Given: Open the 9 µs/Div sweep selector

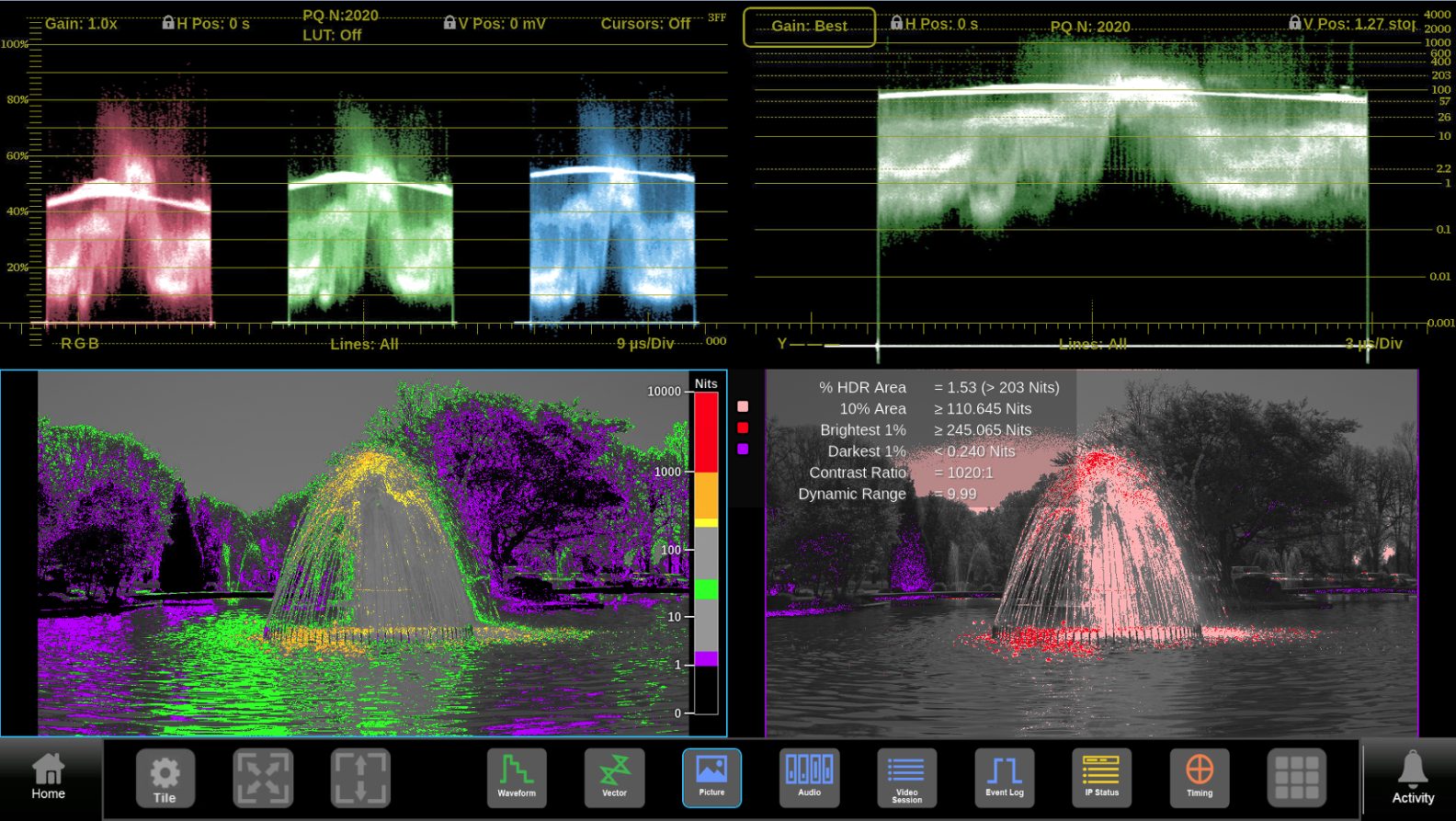Looking at the screenshot, I should click(x=645, y=343).
